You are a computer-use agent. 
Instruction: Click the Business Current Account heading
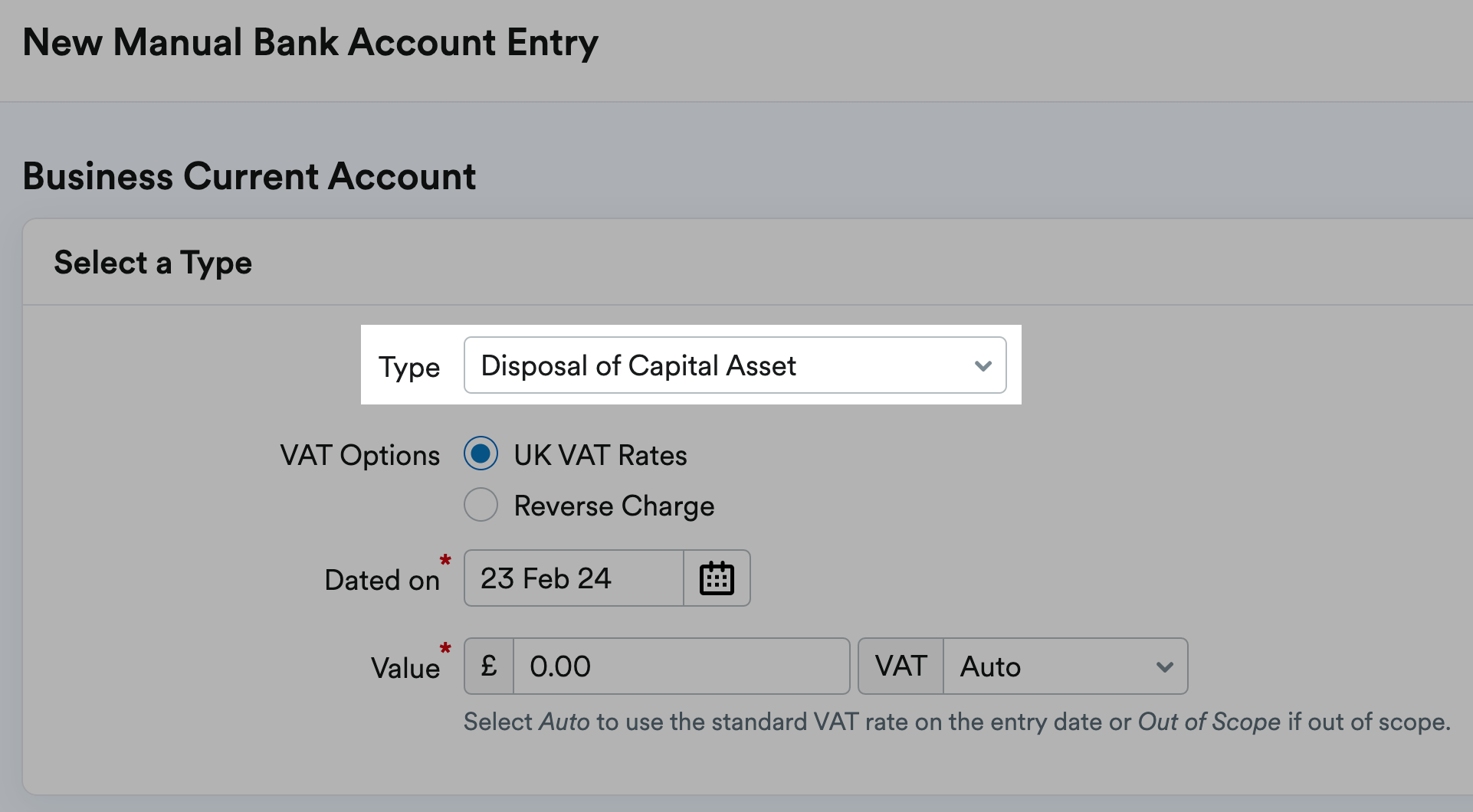point(248,175)
